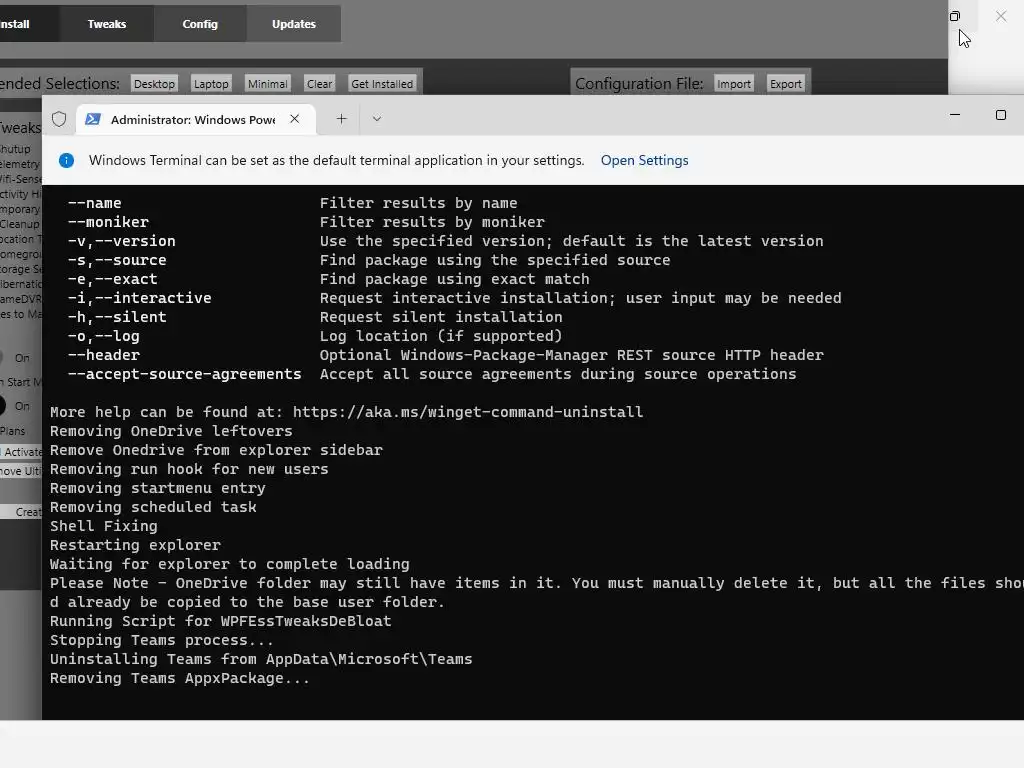Image resolution: width=1024 pixels, height=768 pixels.
Task: Click the Minimal recommended selection button
Action: (x=268, y=84)
